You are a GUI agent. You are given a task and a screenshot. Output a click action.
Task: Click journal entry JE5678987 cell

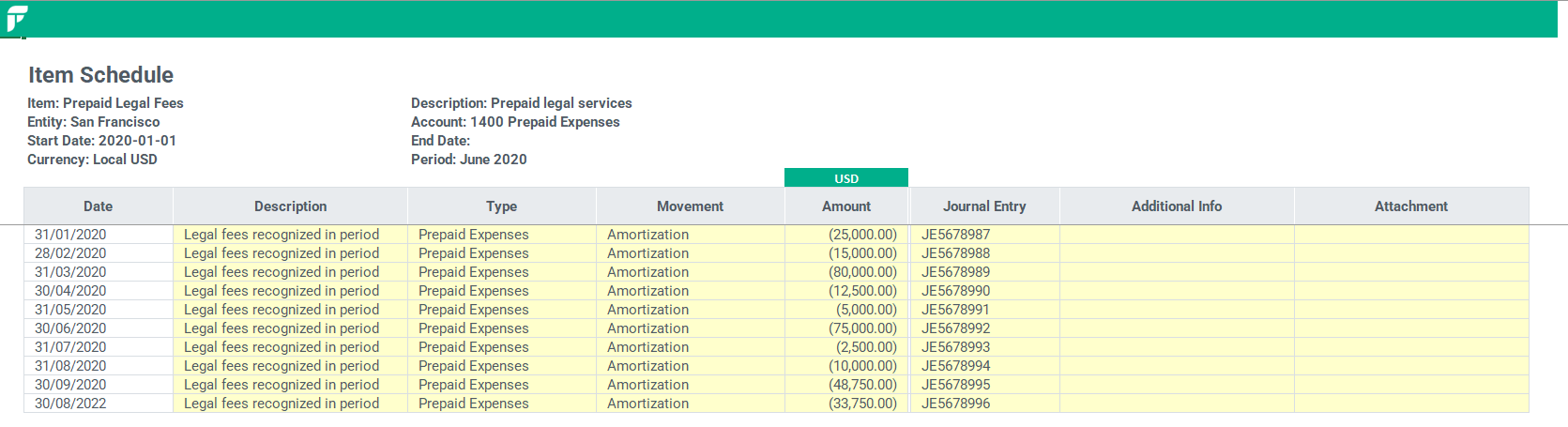point(984,235)
